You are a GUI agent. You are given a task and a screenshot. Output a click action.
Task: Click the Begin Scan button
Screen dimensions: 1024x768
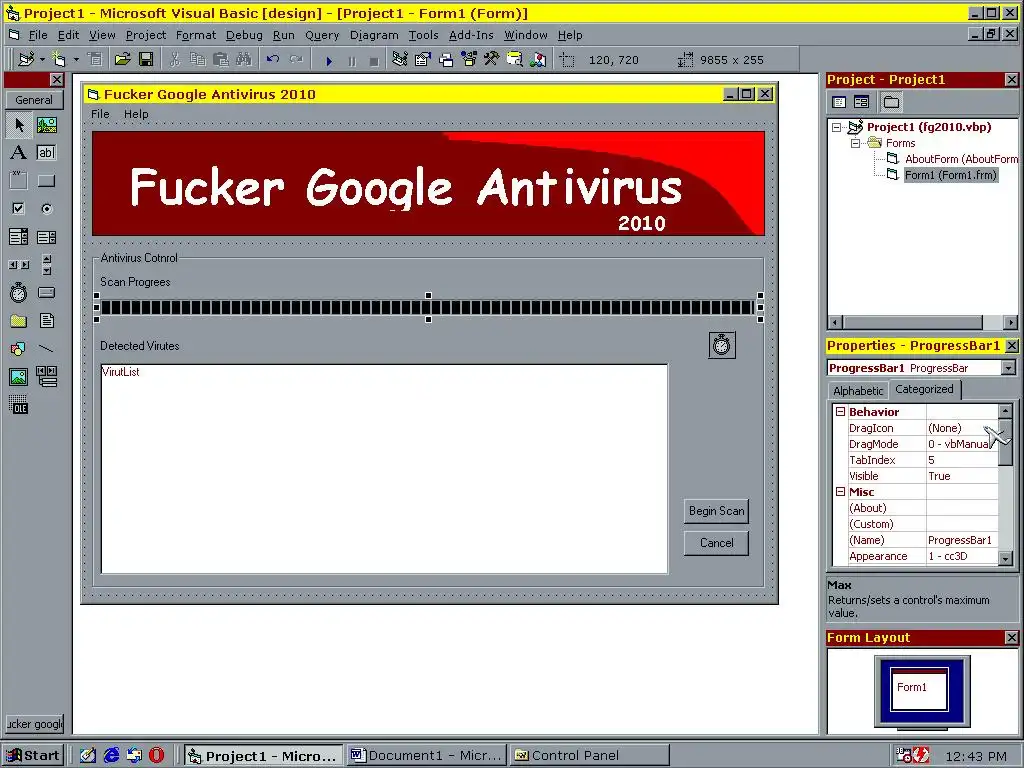[716, 511]
